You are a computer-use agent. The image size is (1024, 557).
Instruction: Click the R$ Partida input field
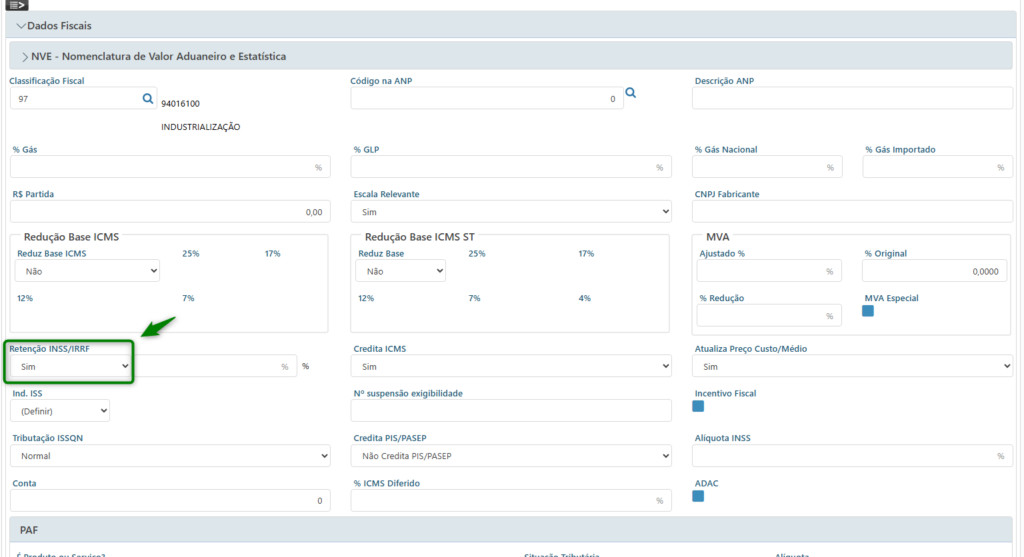tap(170, 212)
